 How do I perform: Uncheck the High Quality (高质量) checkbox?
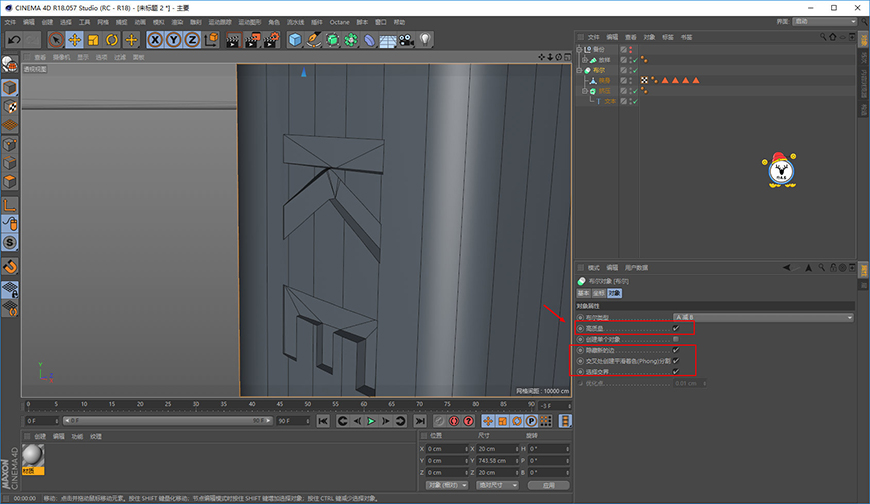coord(676,328)
